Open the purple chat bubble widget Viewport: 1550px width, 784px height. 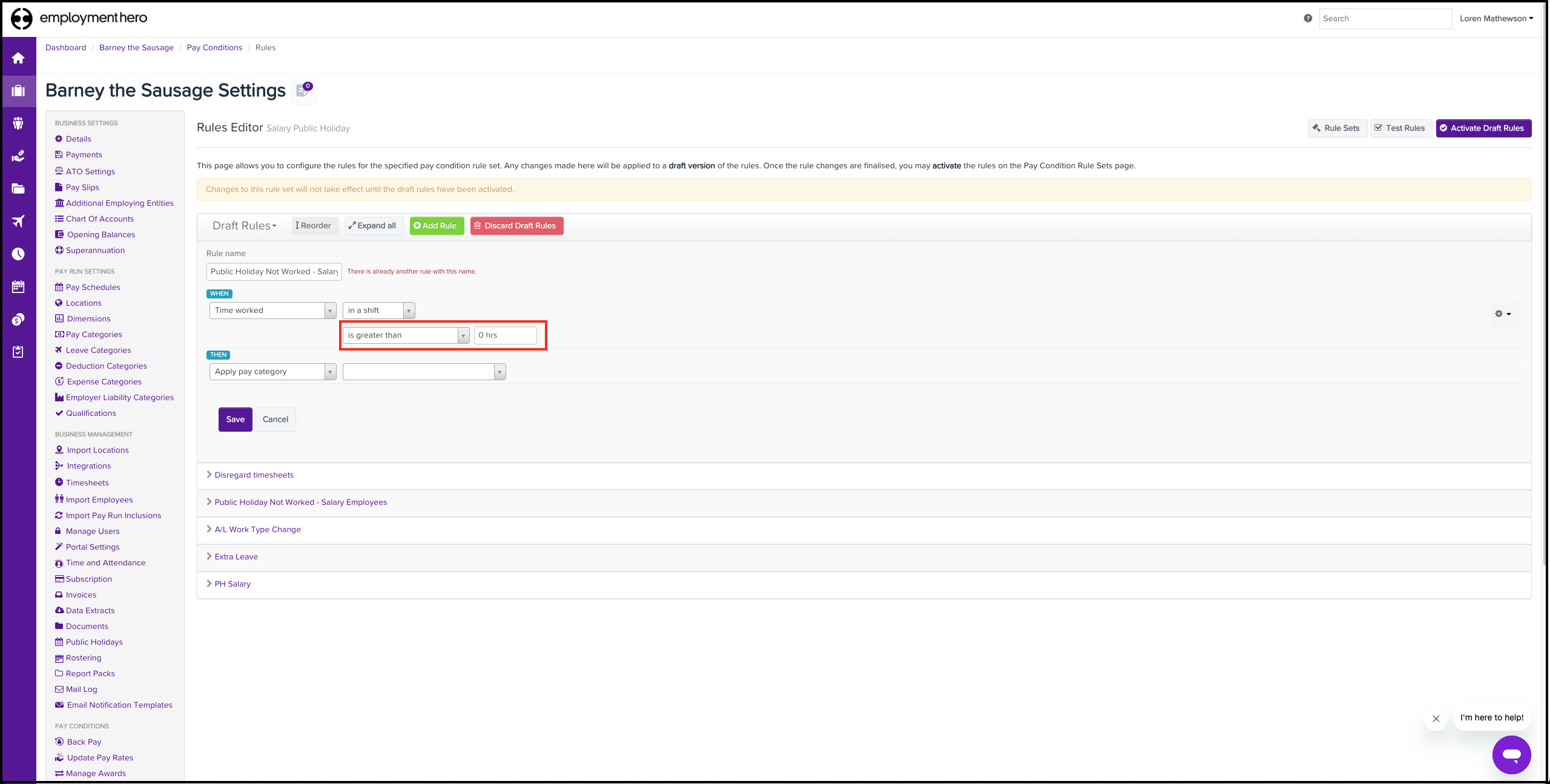[1511, 754]
